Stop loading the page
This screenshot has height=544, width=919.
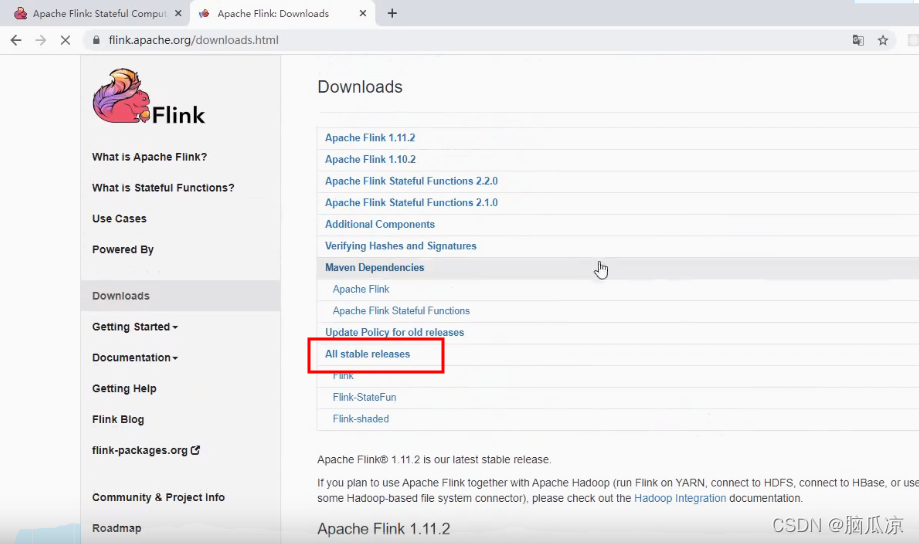click(65, 40)
